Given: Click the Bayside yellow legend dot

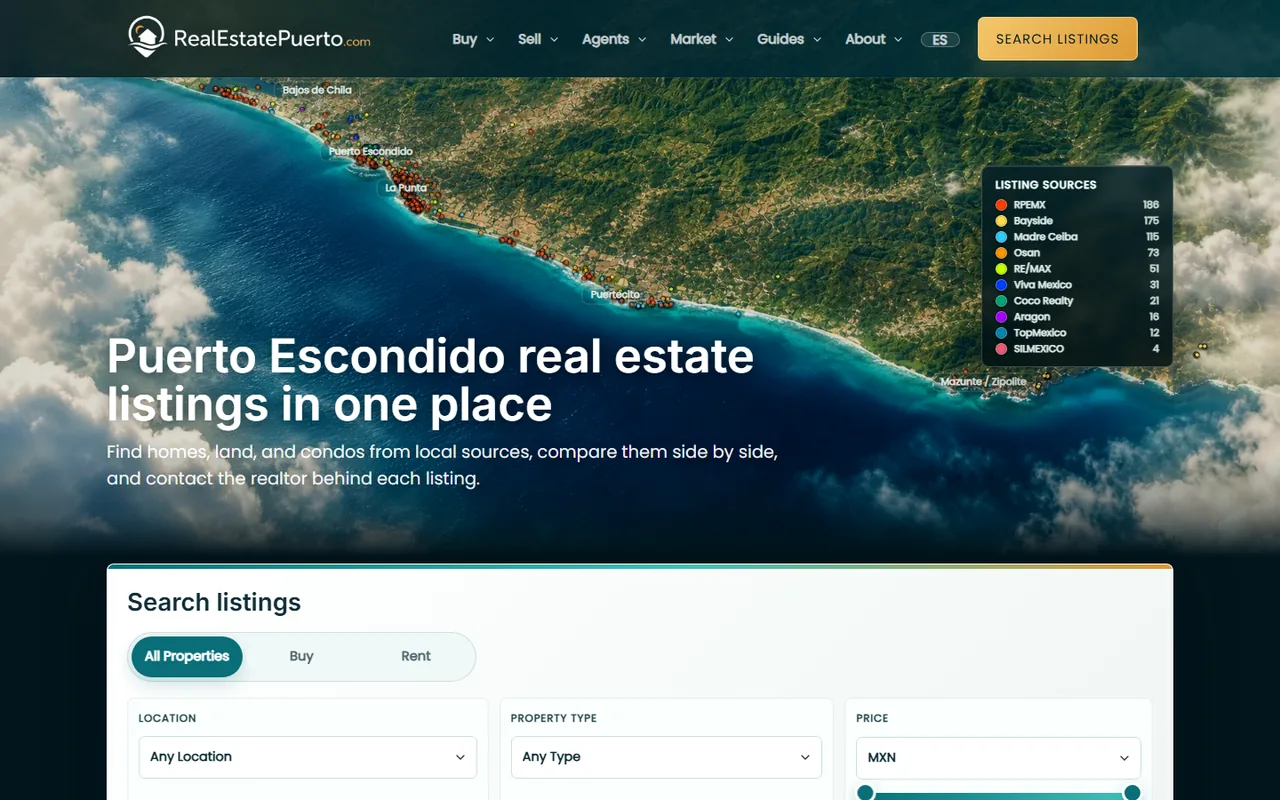Looking at the screenshot, I should 1001,221.
